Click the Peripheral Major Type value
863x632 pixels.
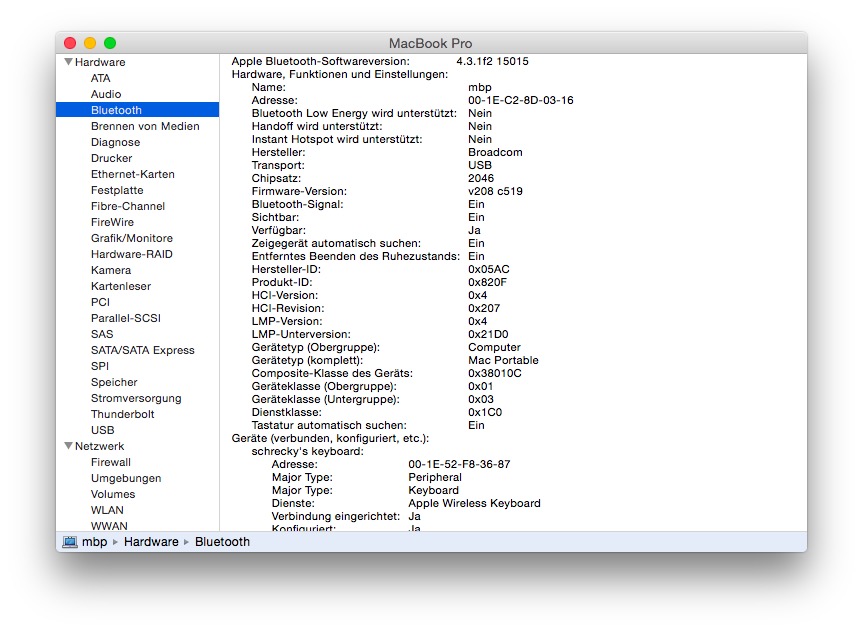pos(435,477)
